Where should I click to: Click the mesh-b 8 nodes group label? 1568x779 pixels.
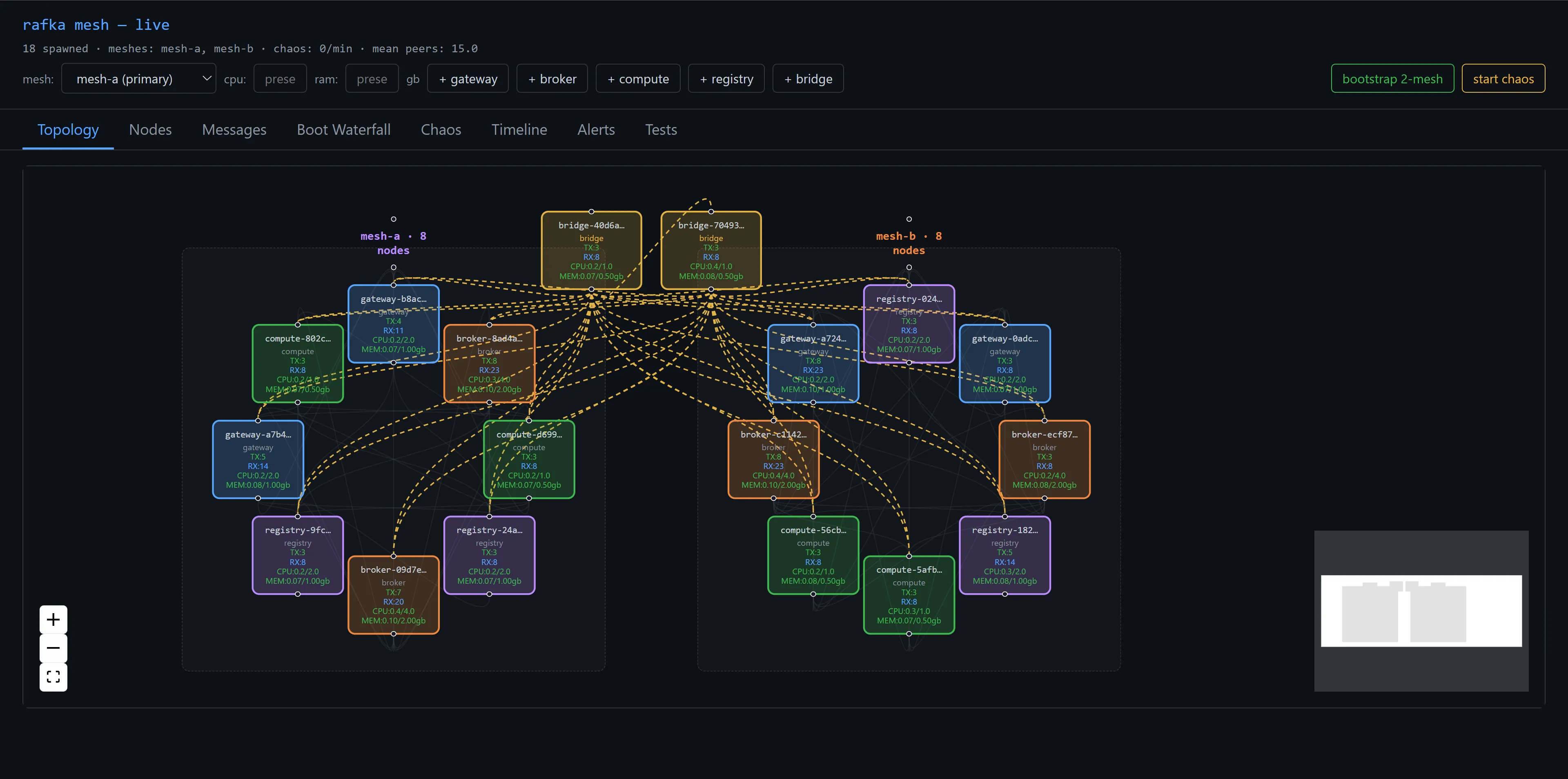click(x=909, y=243)
